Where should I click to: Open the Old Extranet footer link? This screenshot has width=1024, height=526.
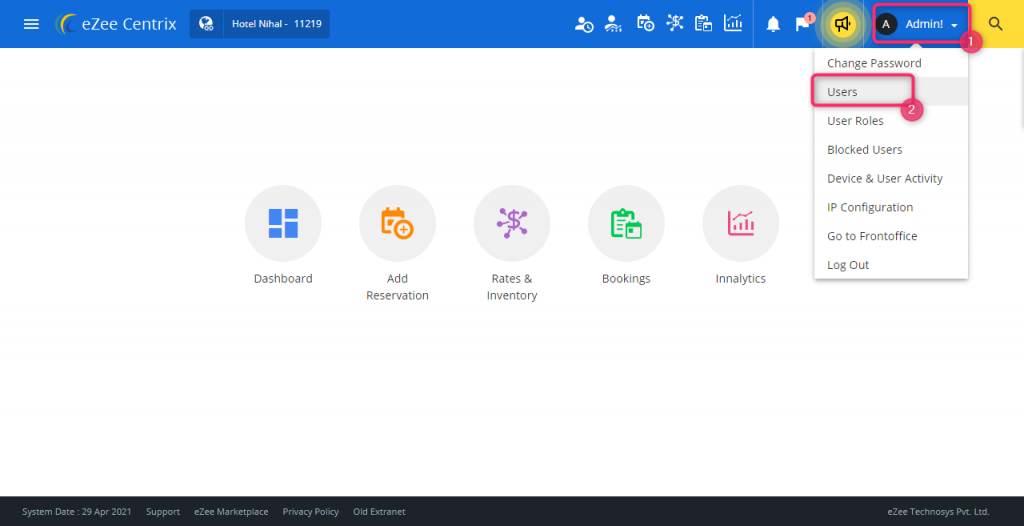click(379, 512)
